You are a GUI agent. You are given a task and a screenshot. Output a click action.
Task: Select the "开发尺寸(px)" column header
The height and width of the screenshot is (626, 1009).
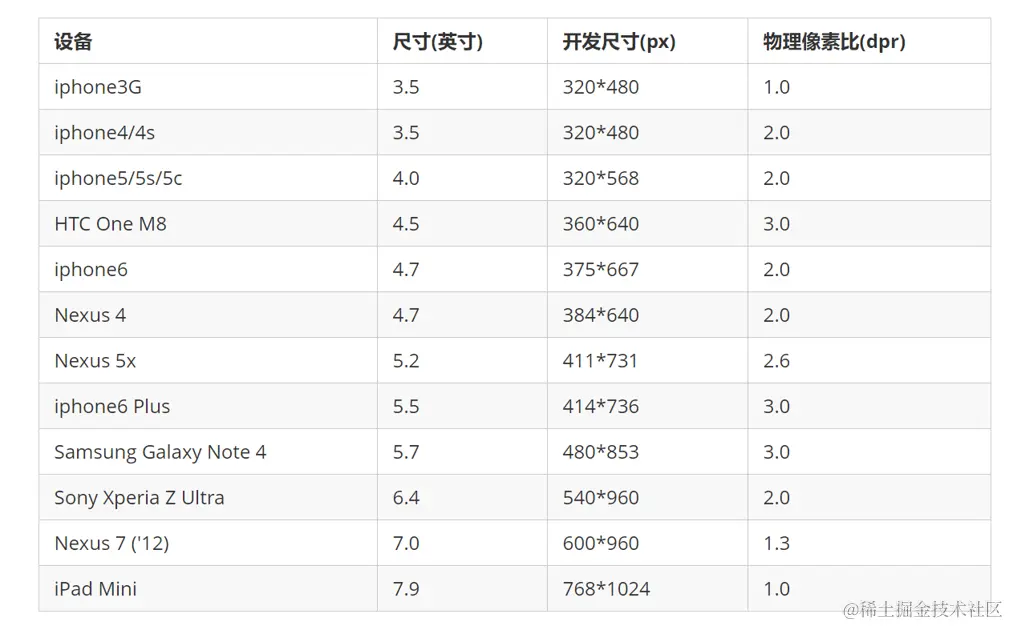pos(647,41)
